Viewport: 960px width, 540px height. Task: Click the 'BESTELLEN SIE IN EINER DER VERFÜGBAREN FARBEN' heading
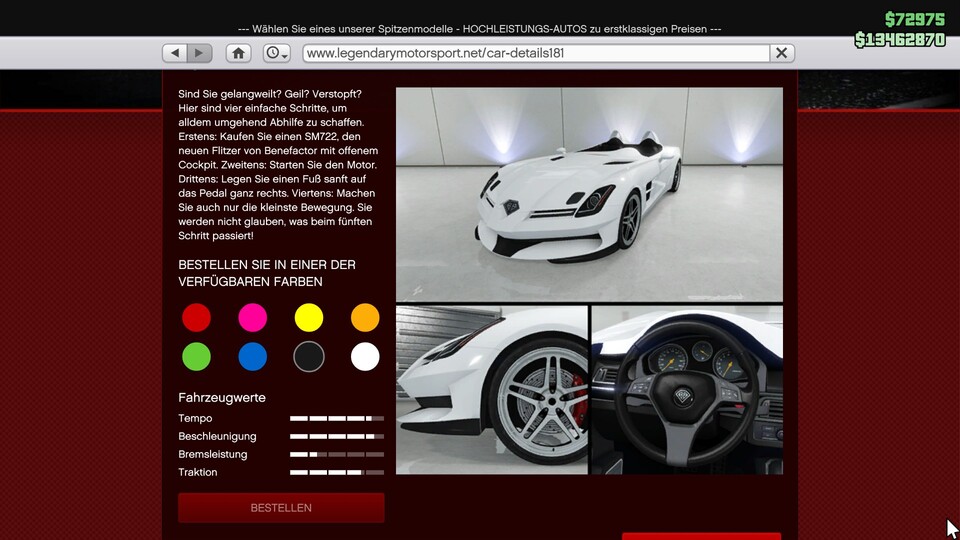pos(267,273)
